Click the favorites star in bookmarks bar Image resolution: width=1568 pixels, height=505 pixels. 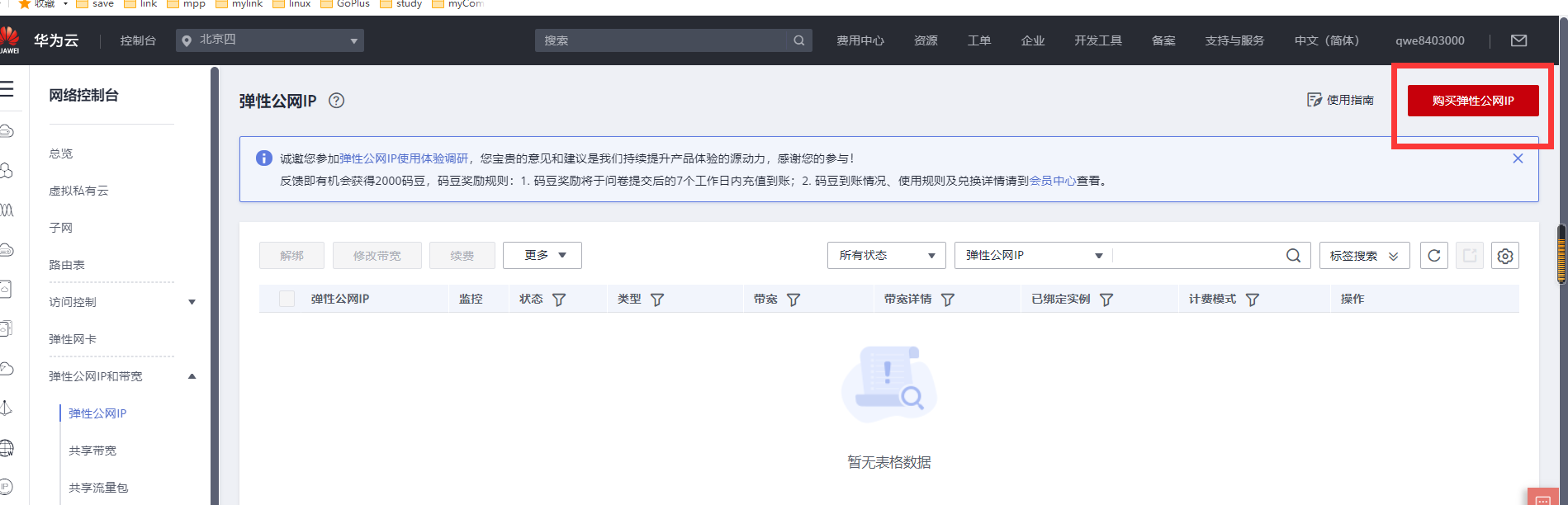coord(25,4)
